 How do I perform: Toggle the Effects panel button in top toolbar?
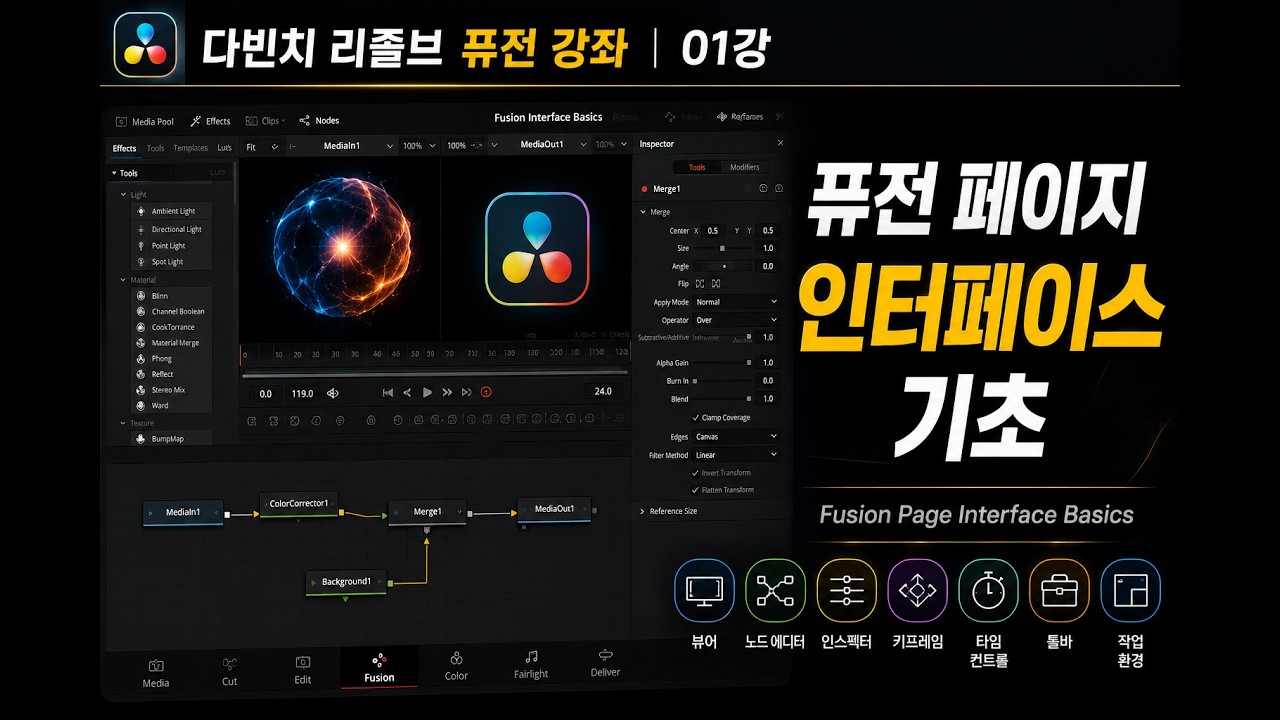pyautogui.click(x=210, y=121)
